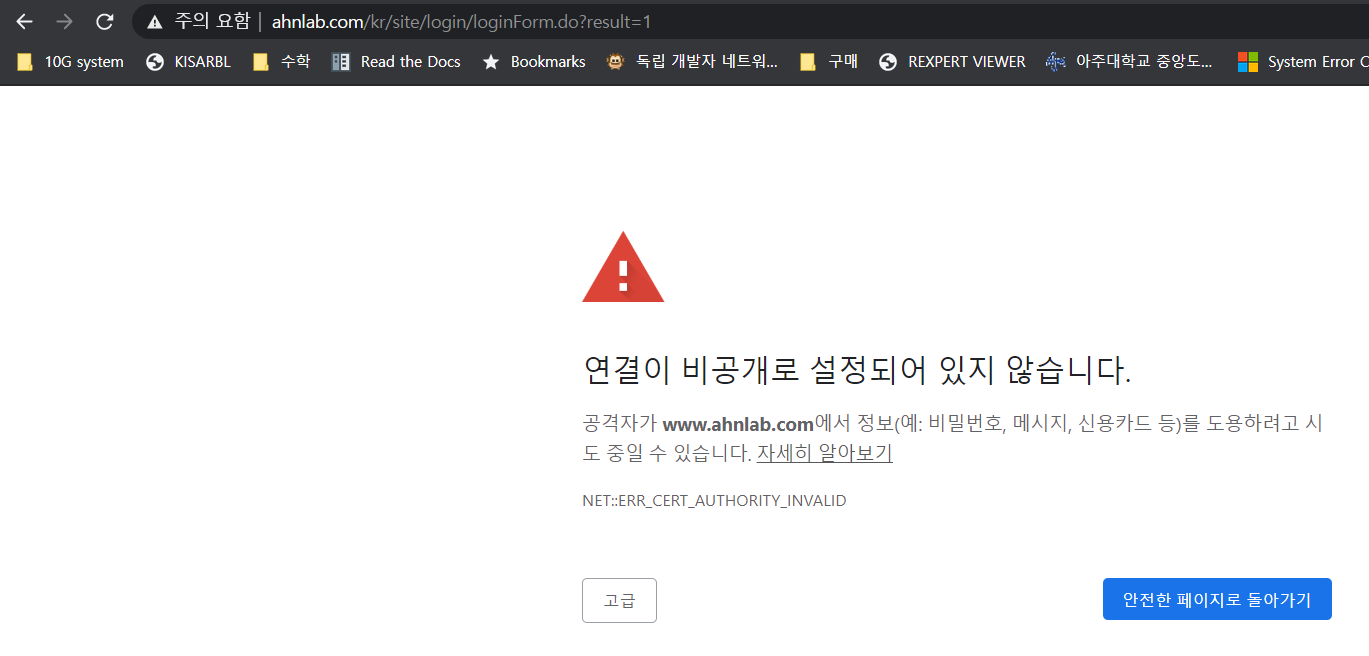
Task: Open the Bookmarks star bookmark
Action: tap(534, 62)
